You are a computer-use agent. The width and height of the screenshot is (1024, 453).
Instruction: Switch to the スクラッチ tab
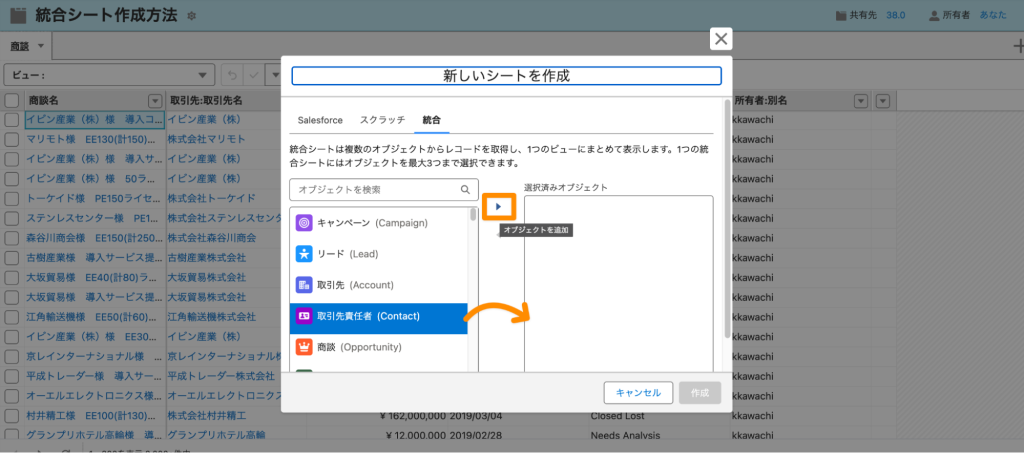point(383,120)
